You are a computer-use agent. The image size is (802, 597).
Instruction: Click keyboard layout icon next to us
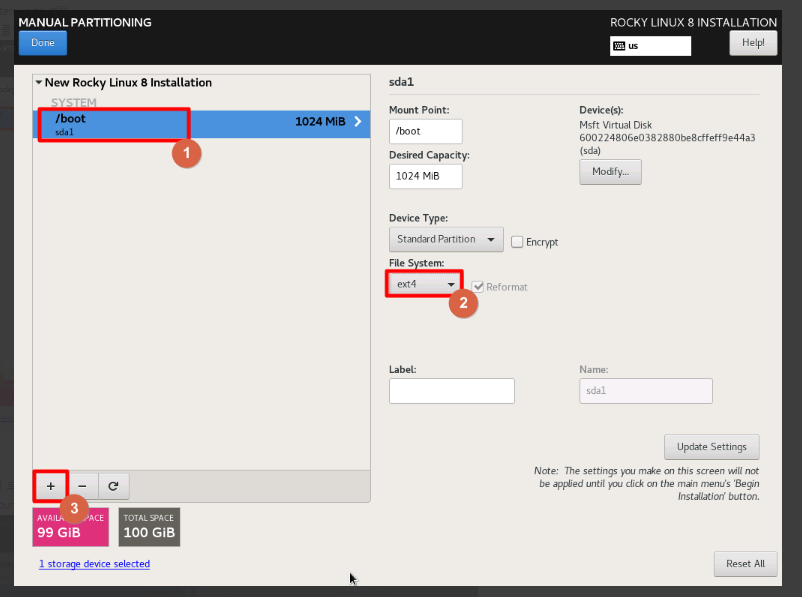click(619, 46)
